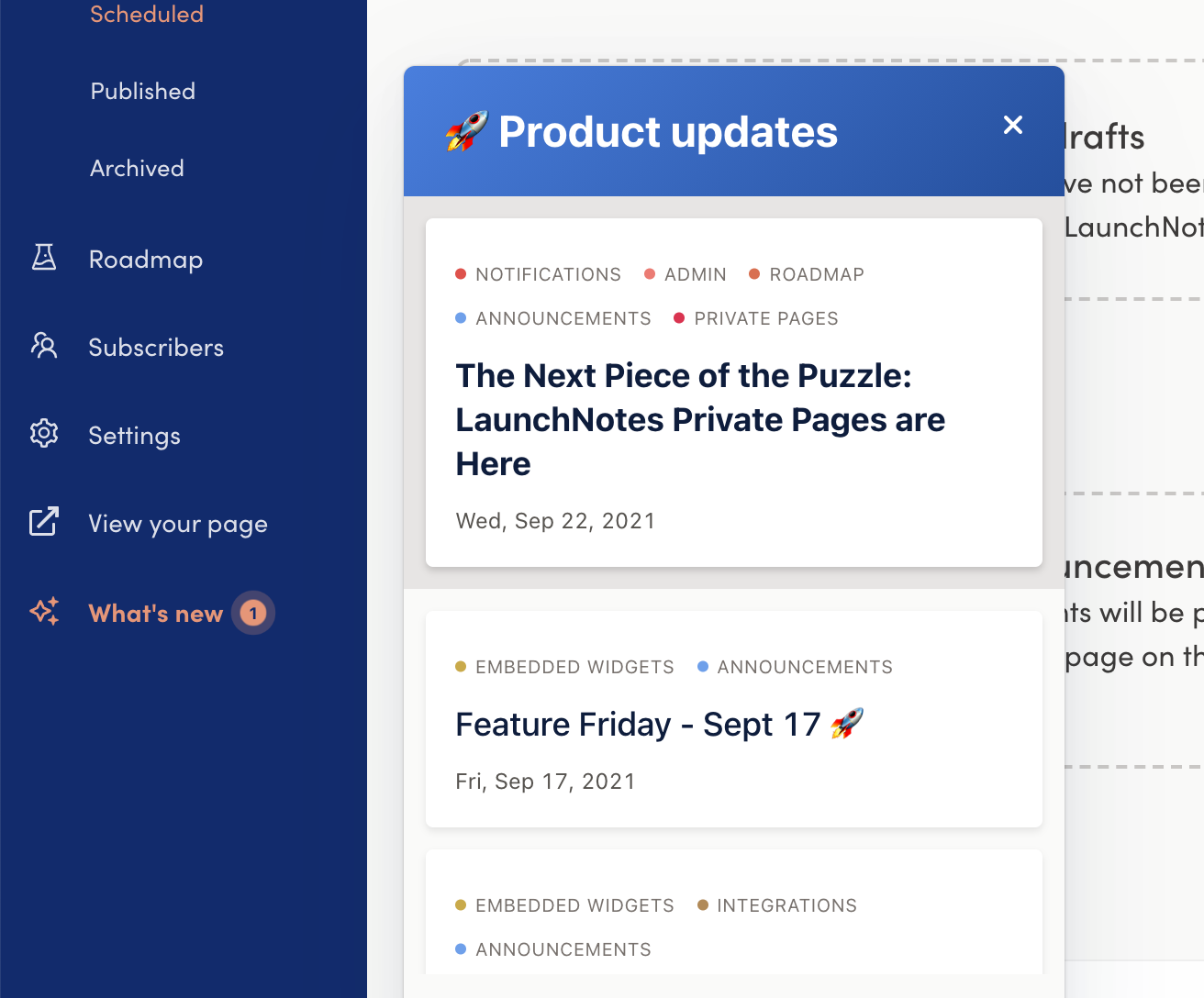Close the Product updates panel
This screenshot has width=1204, height=998.
1013,125
